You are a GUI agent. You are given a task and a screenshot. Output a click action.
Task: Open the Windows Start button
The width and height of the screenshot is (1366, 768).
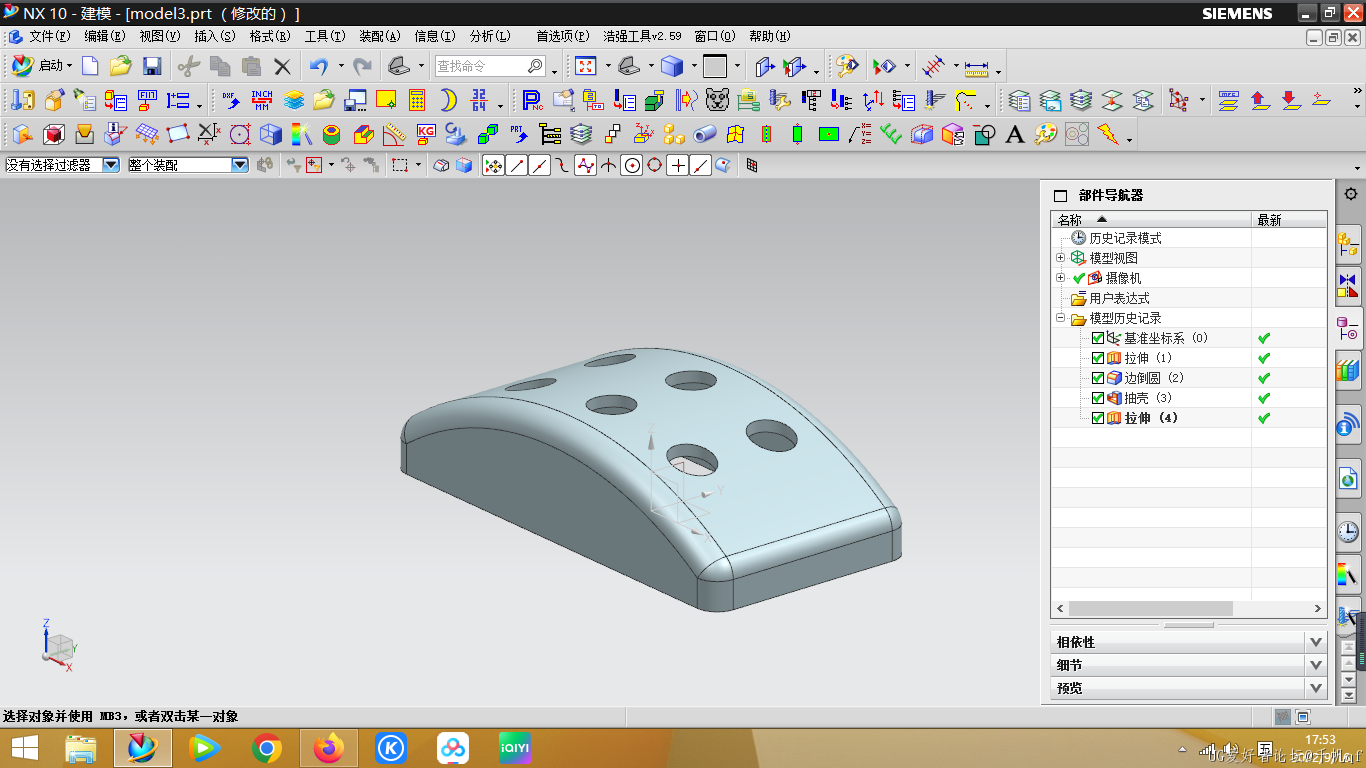point(25,748)
